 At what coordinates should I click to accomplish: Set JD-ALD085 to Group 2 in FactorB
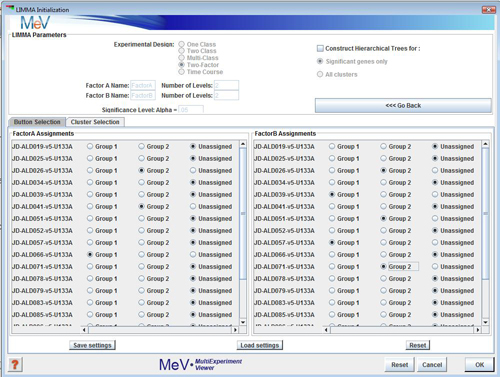(x=383, y=314)
